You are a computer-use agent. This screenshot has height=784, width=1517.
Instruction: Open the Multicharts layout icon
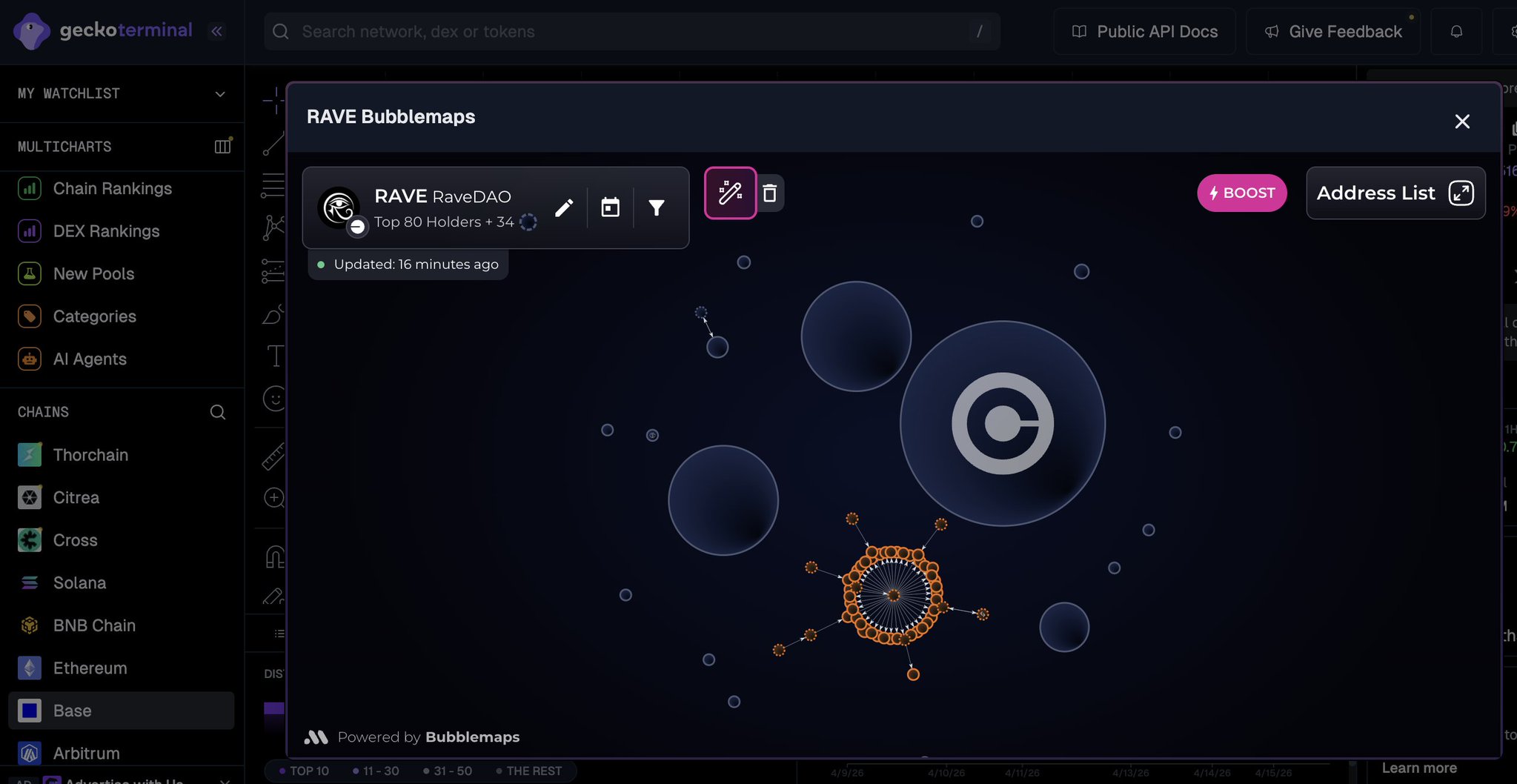(x=222, y=147)
